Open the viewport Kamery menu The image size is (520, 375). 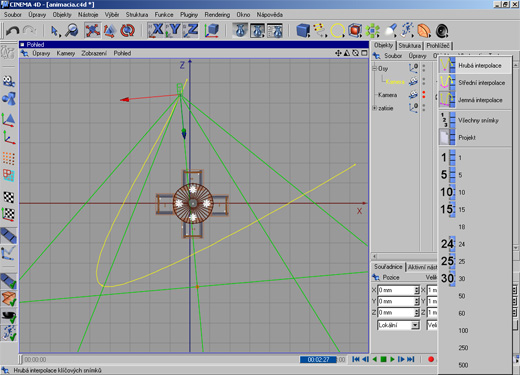[66, 53]
